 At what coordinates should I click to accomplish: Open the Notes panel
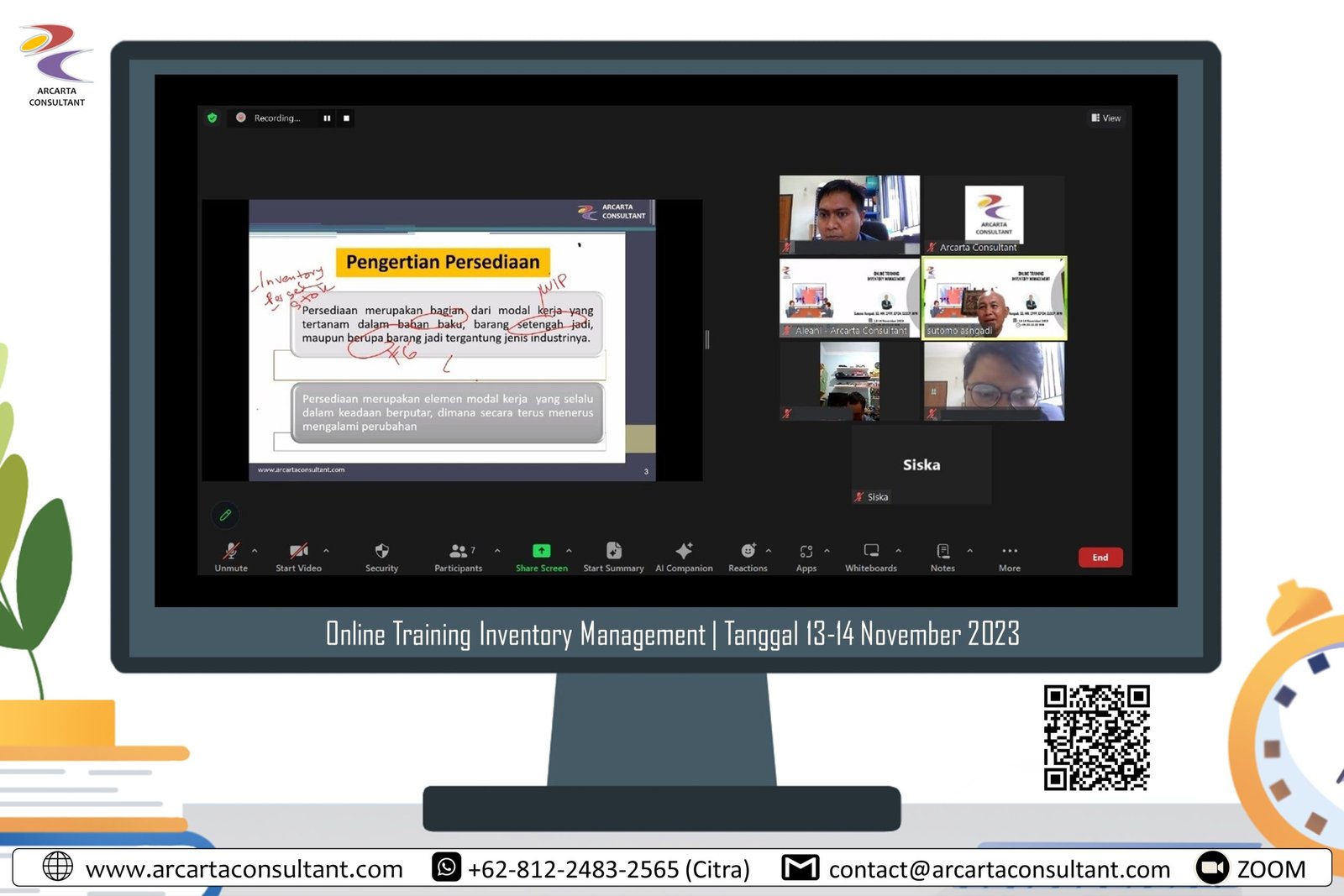[x=942, y=552]
